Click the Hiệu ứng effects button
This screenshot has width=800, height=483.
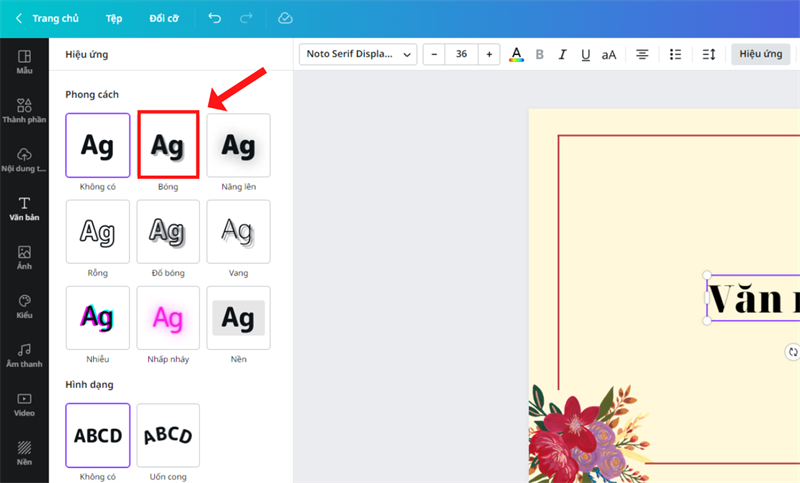click(x=761, y=54)
